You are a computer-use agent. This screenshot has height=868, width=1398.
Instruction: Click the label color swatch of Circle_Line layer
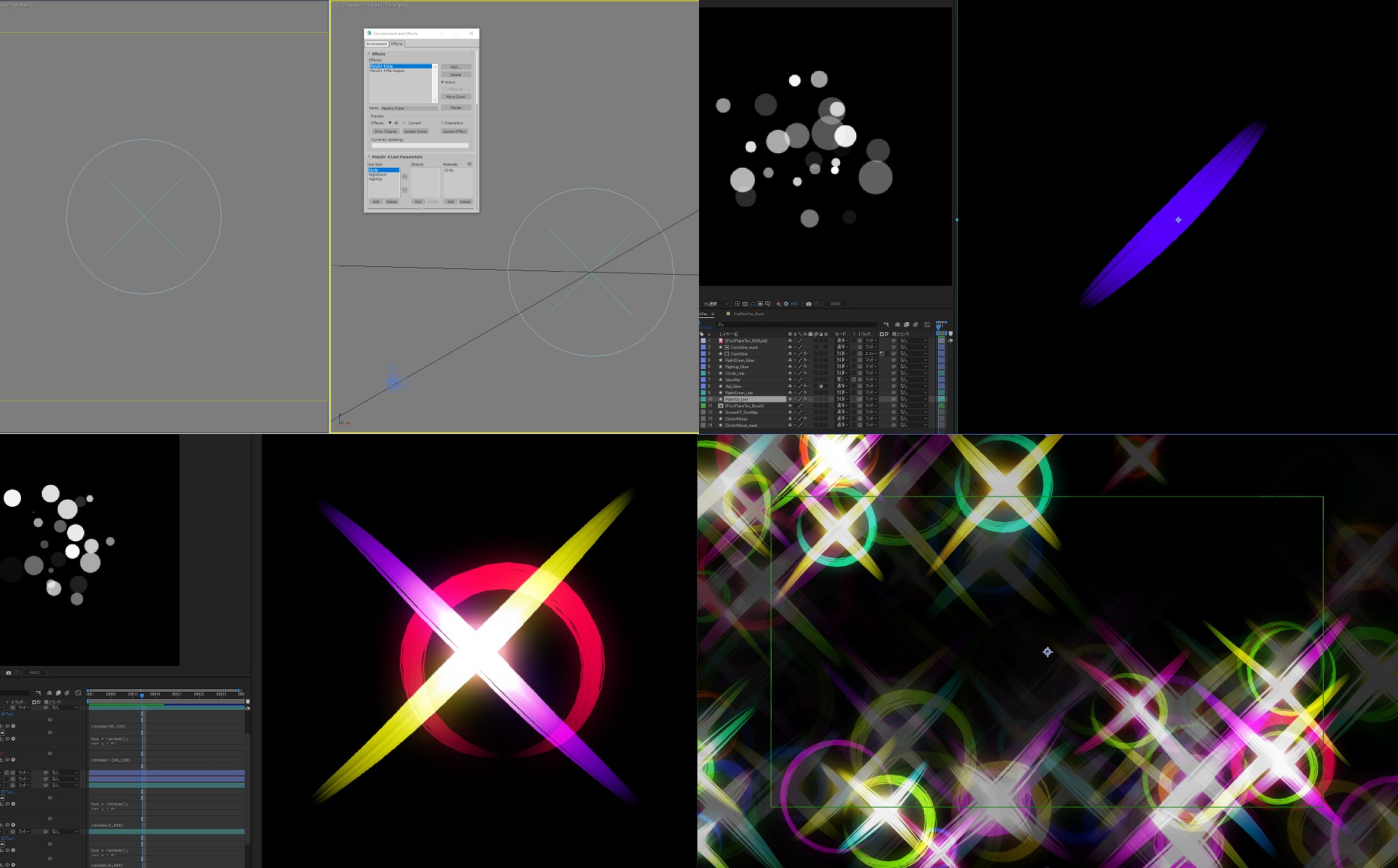(x=703, y=373)
